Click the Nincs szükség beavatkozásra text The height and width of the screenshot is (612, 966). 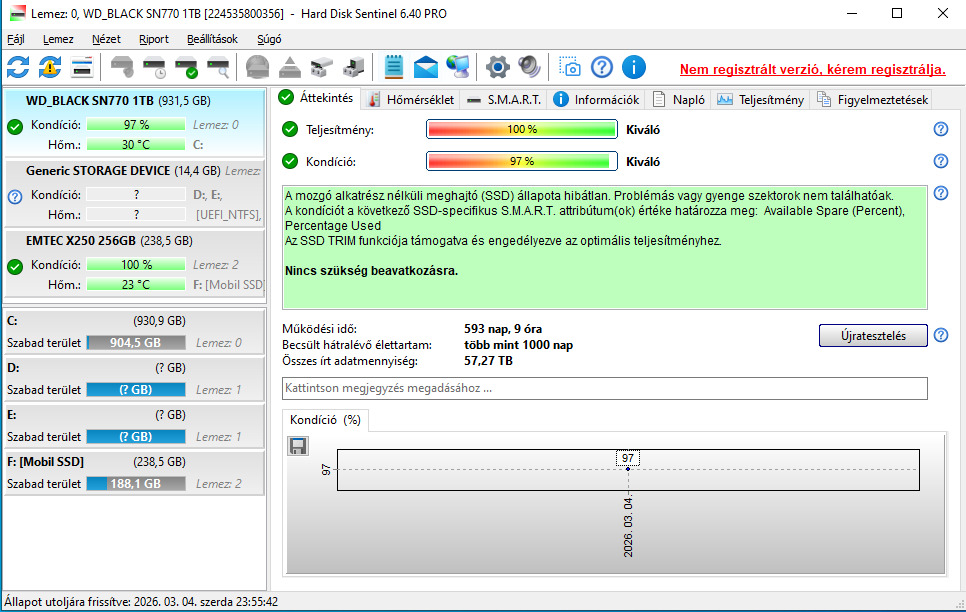(371, 271)
